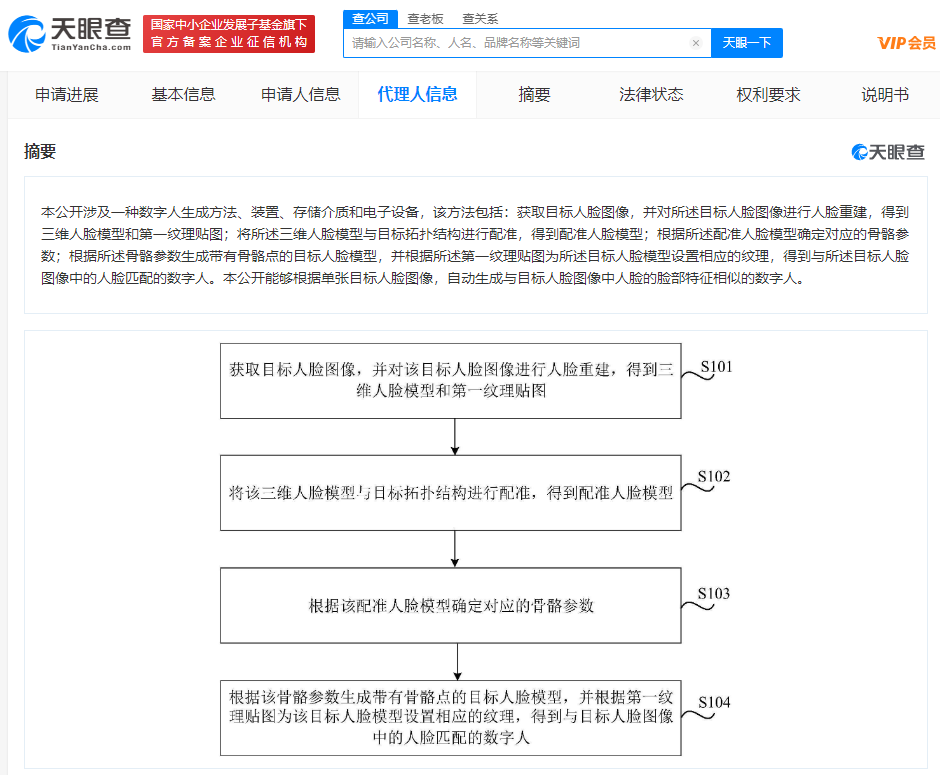Click the flowchart box labeled S101
Image resolution: width=940 pixels, height=775 pixels.
450,381
